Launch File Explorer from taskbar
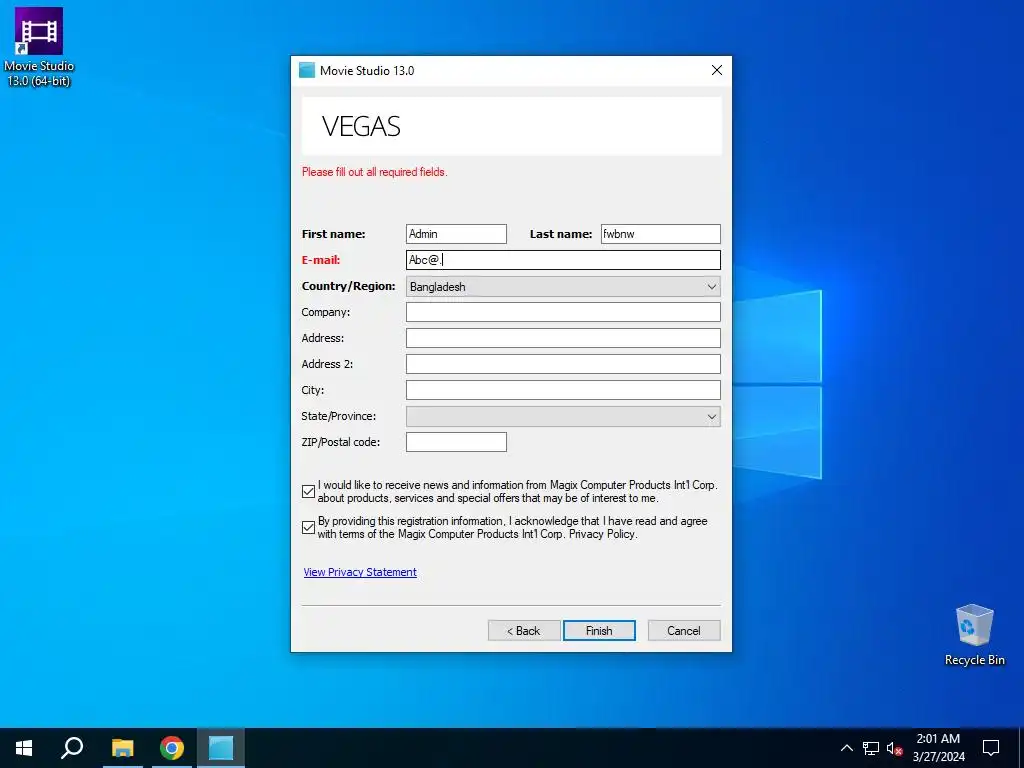 [122, 748]
